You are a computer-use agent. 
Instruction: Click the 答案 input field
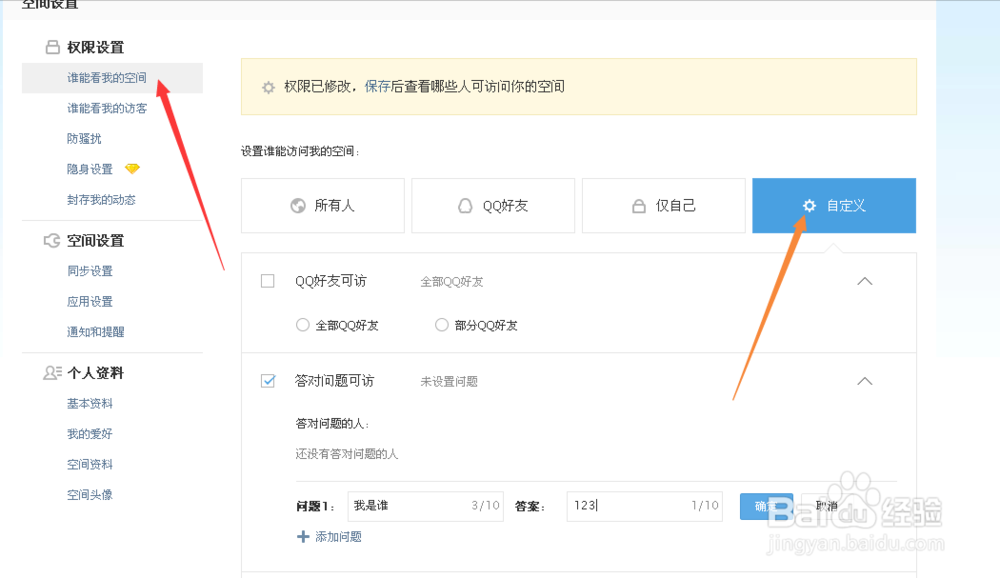pyautogui.click(x=628, y=506)
